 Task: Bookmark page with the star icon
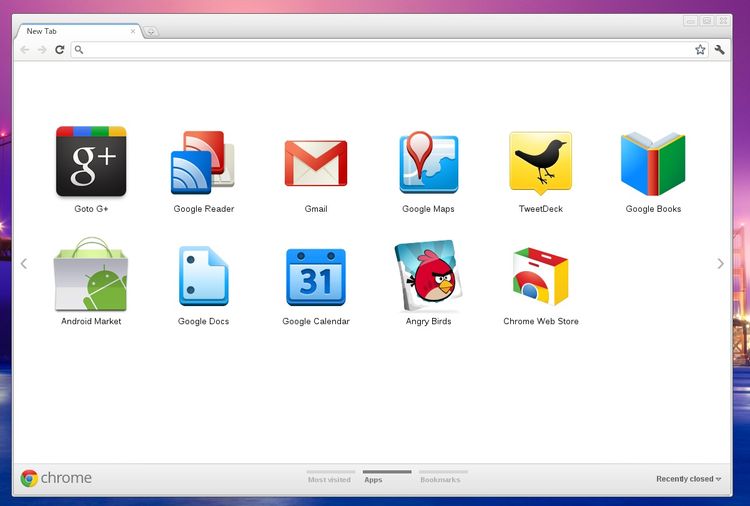coord(700,49)
